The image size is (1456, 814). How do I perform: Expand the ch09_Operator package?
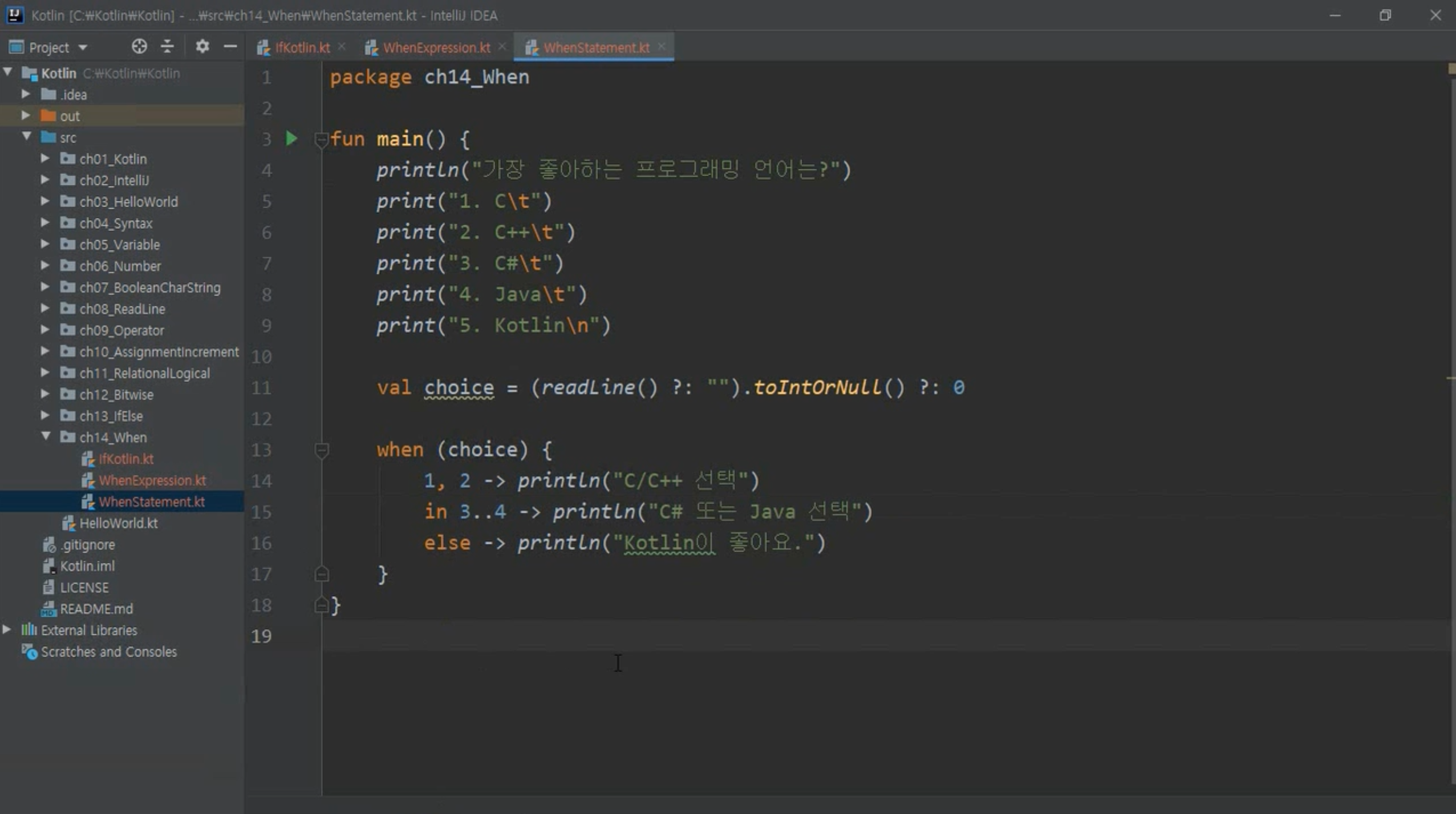45,330
